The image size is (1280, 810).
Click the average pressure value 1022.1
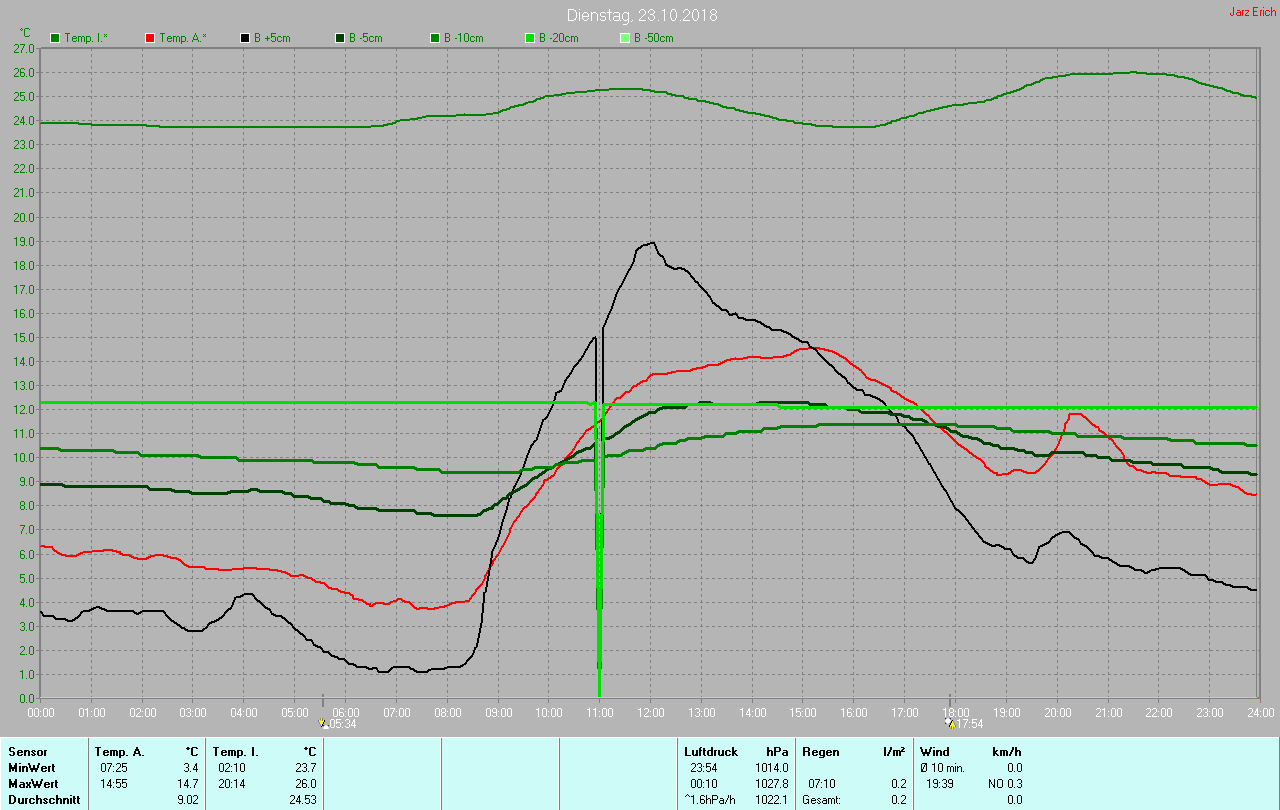pos(773,800)
